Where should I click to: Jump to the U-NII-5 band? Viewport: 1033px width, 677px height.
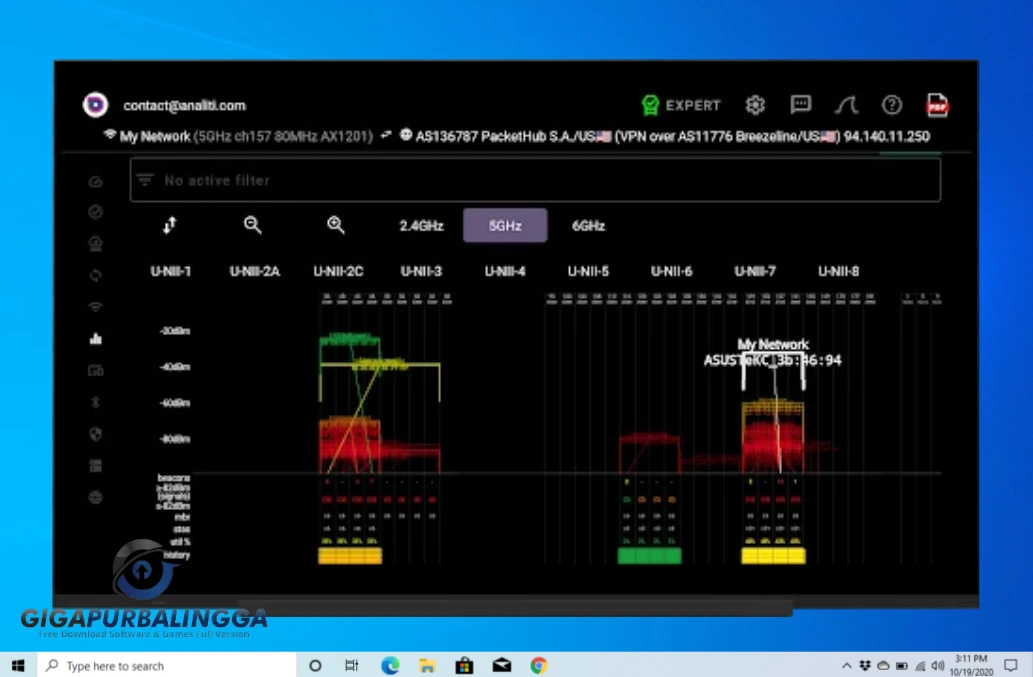coord(588,271)
